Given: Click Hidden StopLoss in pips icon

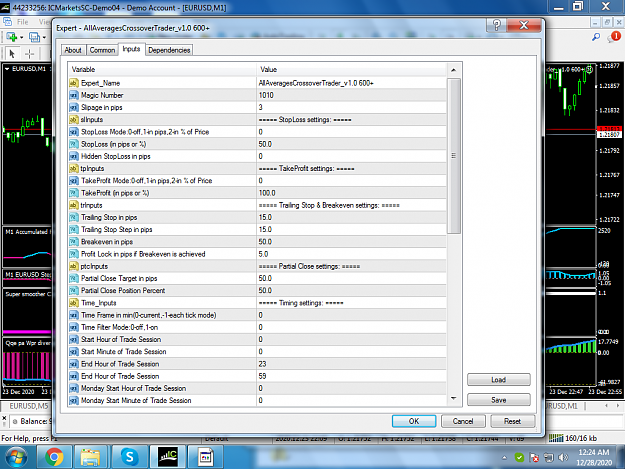Looking at the screenshot, I should tap(74, 156).
